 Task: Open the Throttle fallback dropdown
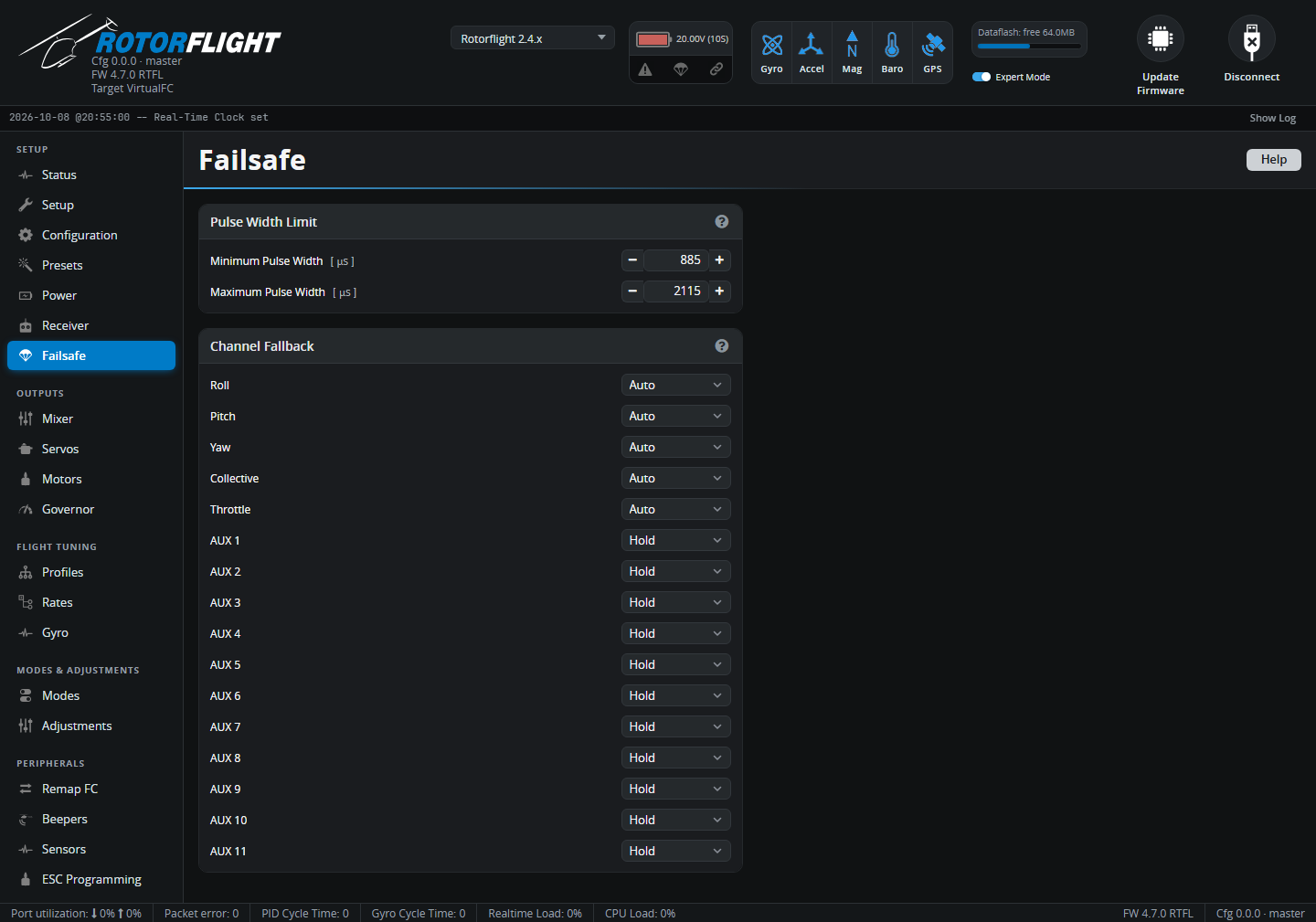(676, 510)
